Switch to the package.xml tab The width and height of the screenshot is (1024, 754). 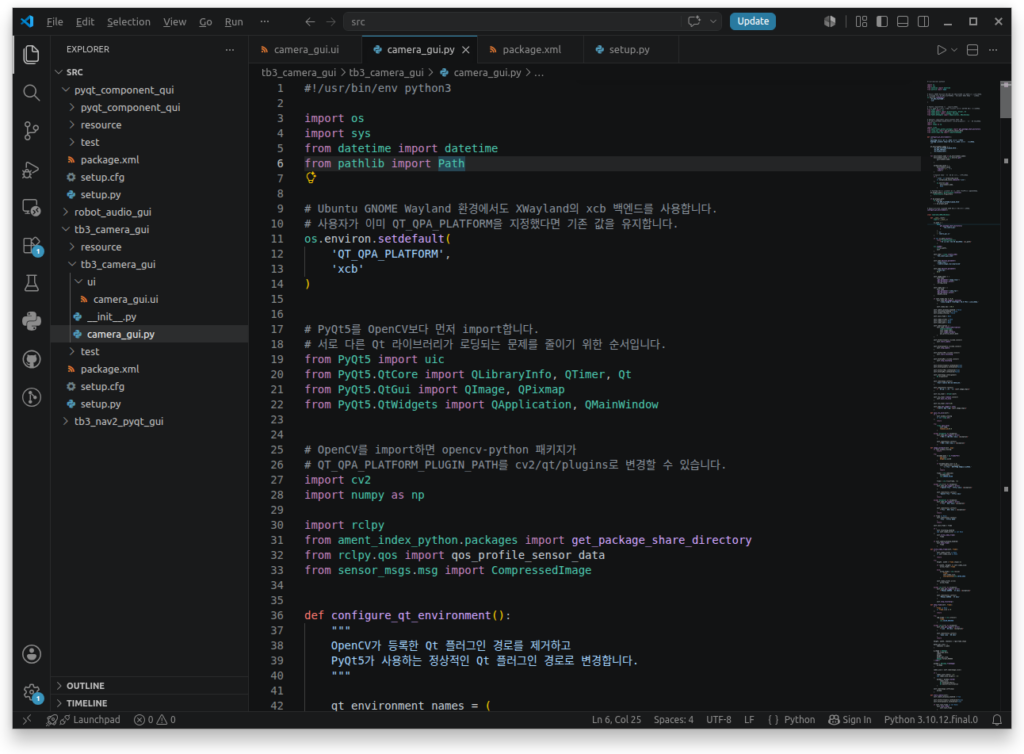[530, 50]
